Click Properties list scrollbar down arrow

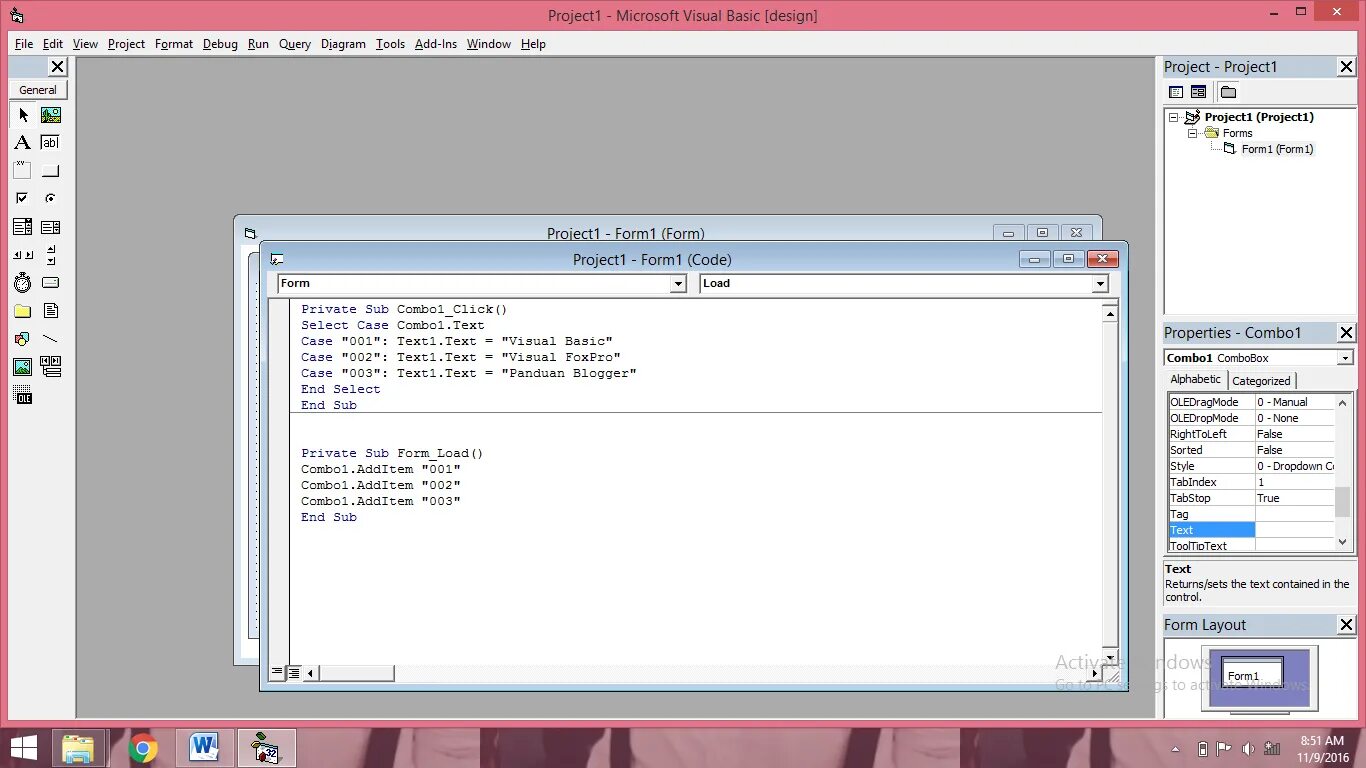(x=1343, y=542)
